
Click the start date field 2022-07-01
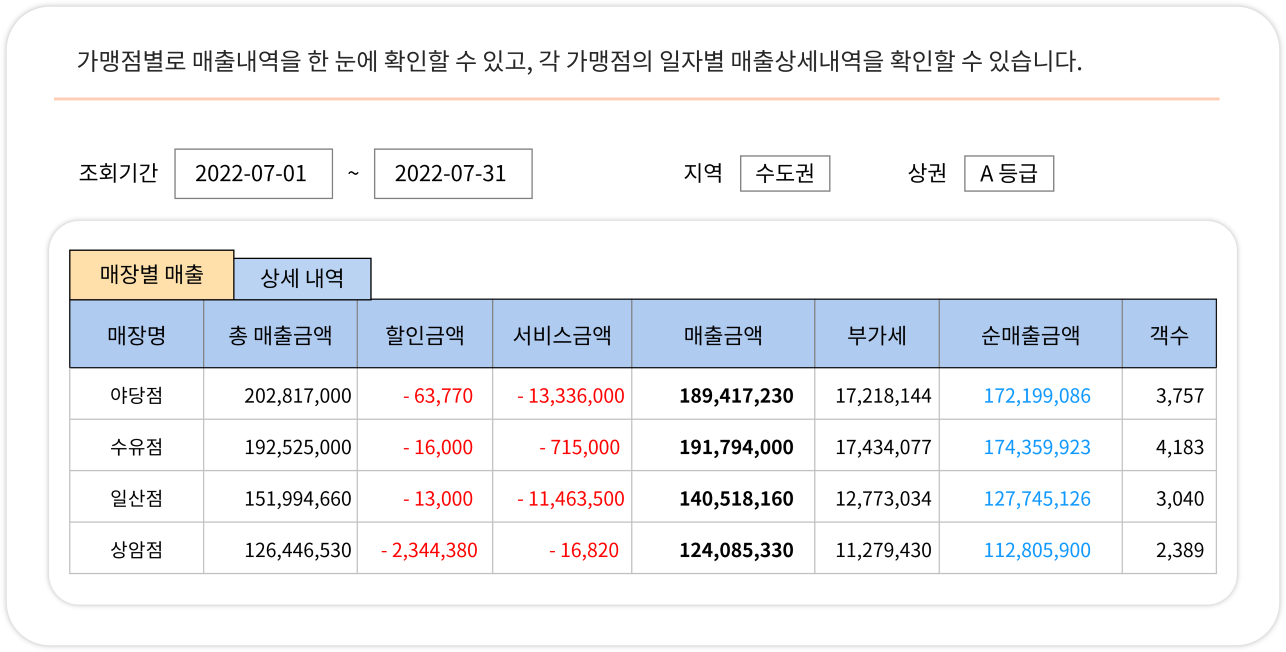pos(253,173)
